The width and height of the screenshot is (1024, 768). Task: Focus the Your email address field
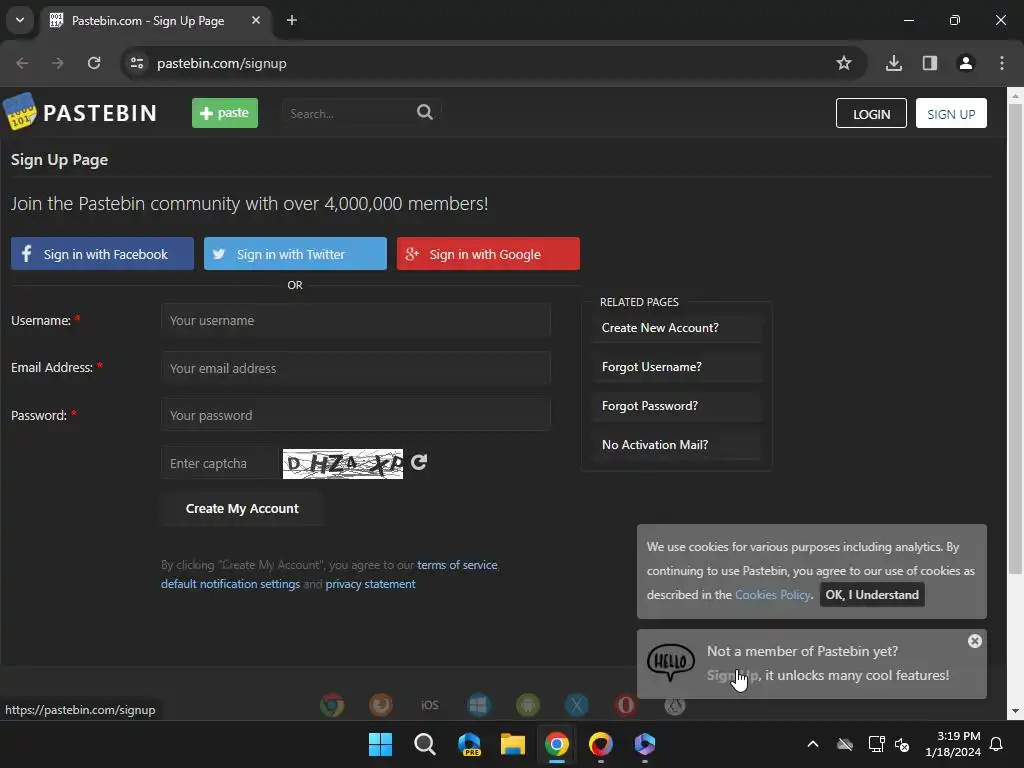(x=356, y=368)
